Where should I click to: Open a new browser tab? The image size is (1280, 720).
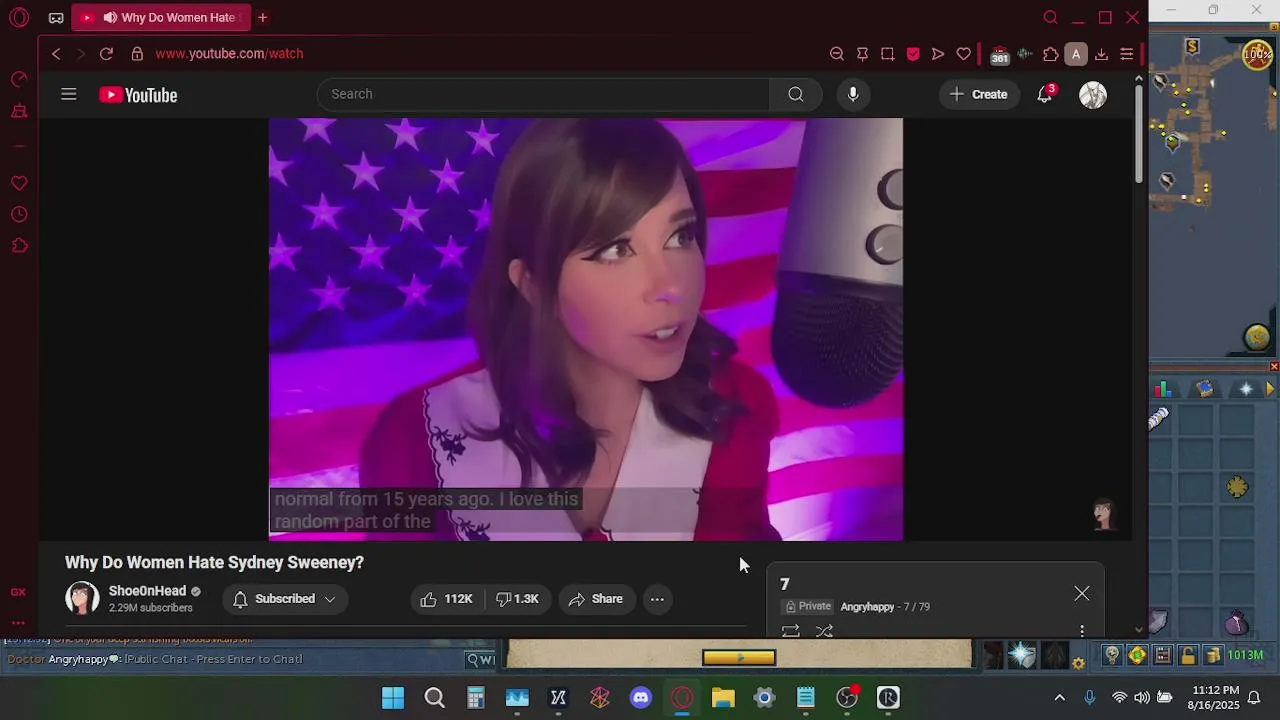[263, 17]
